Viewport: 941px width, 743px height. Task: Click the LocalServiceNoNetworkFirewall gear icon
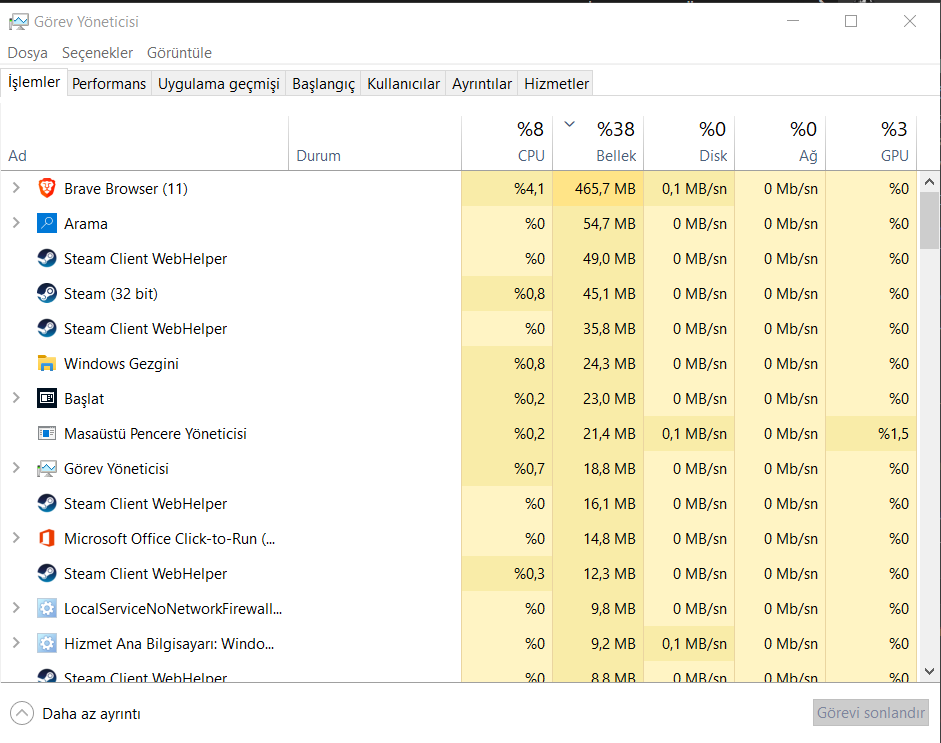[46, 608]
